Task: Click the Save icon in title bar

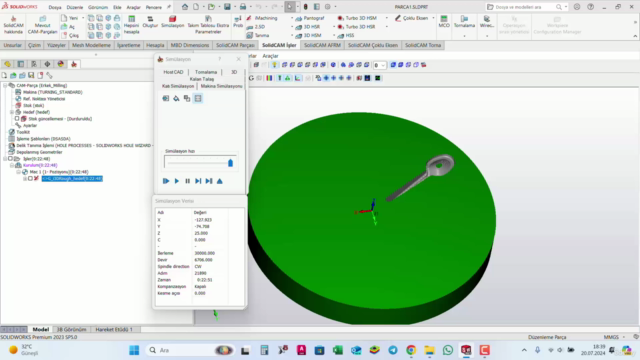Action: pyautogui.click(x=227, y=7)
